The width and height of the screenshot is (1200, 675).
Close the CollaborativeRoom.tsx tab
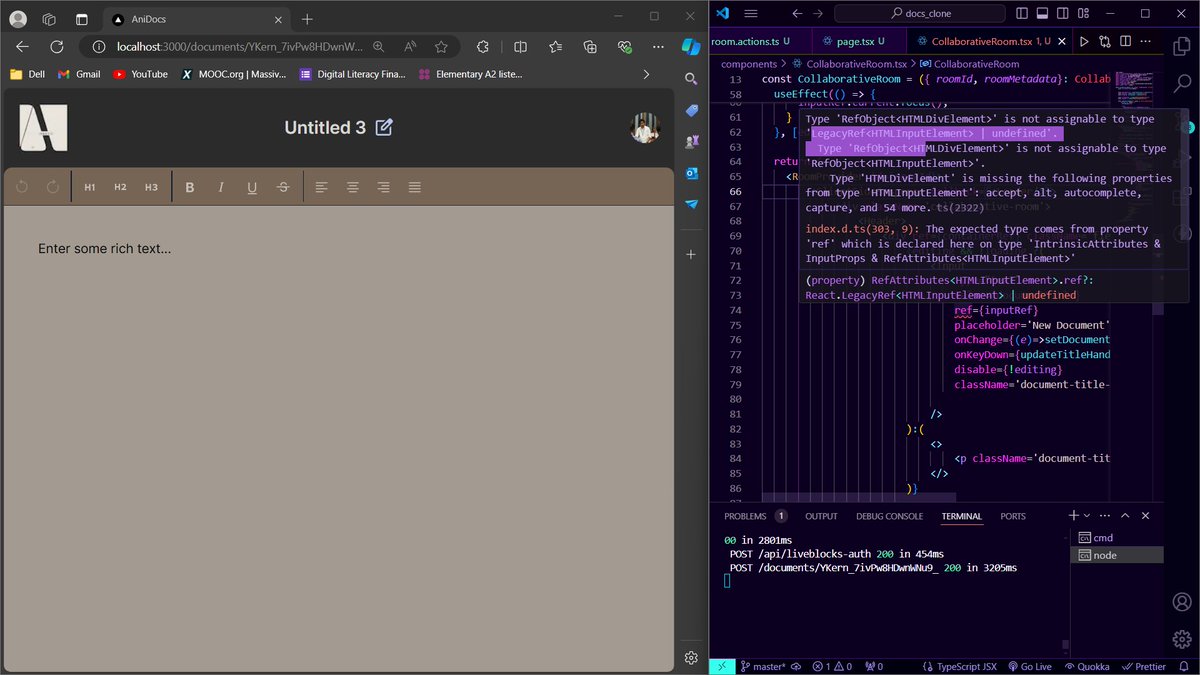[1063, 41]
